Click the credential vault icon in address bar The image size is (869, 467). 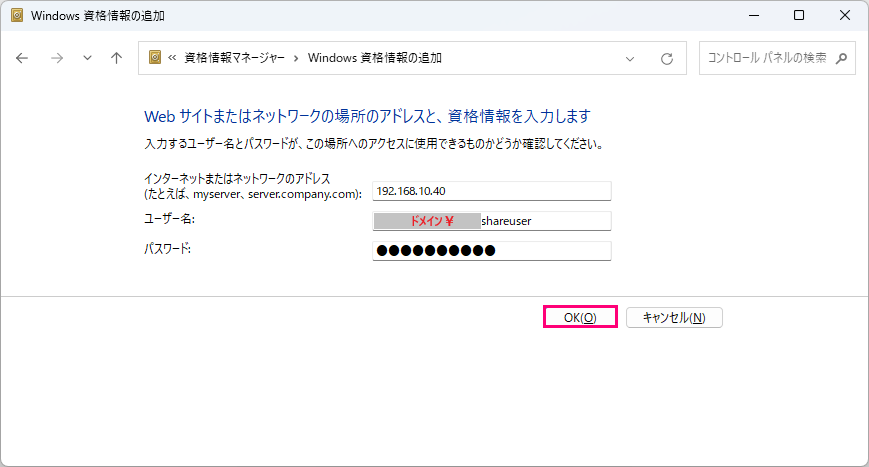155,57
